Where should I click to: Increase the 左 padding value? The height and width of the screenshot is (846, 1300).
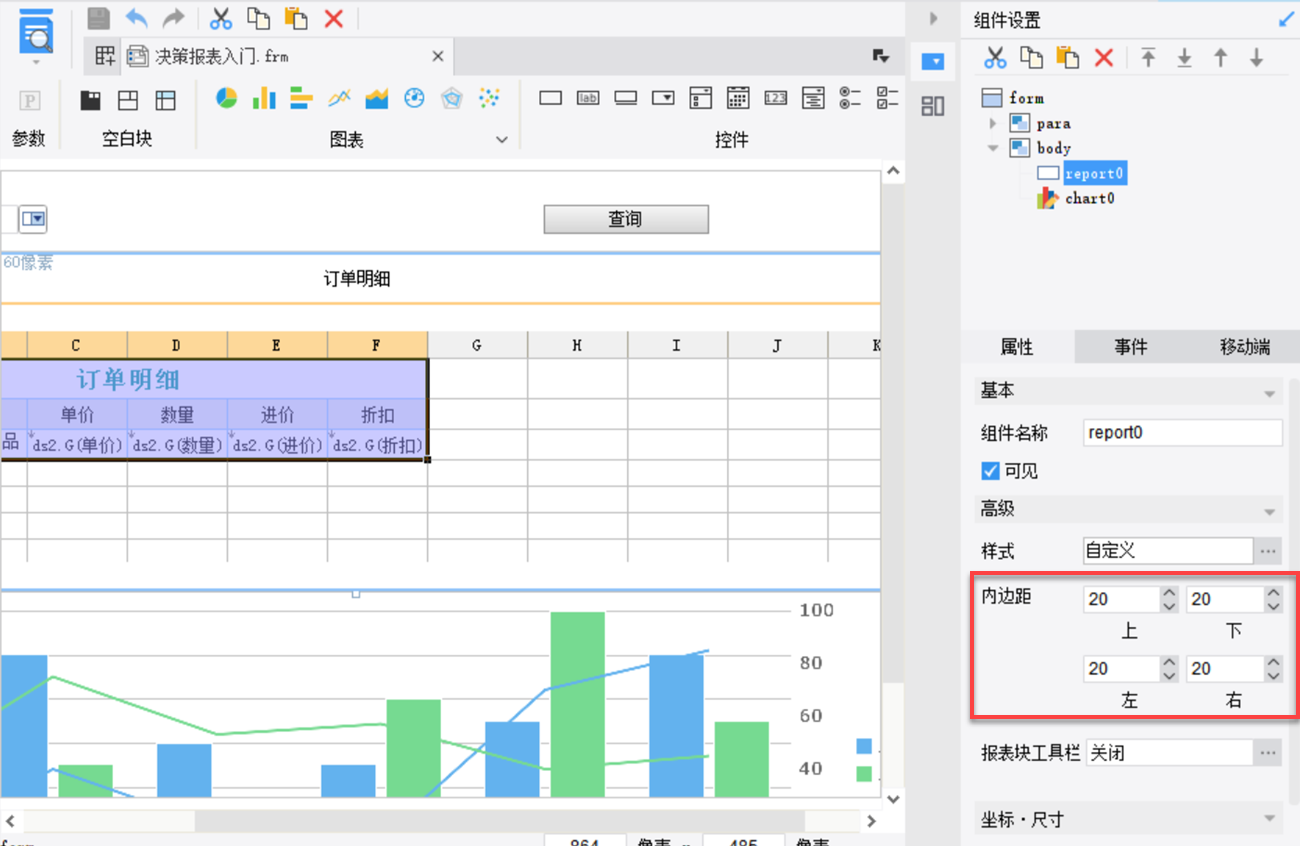click(1170, 662)
